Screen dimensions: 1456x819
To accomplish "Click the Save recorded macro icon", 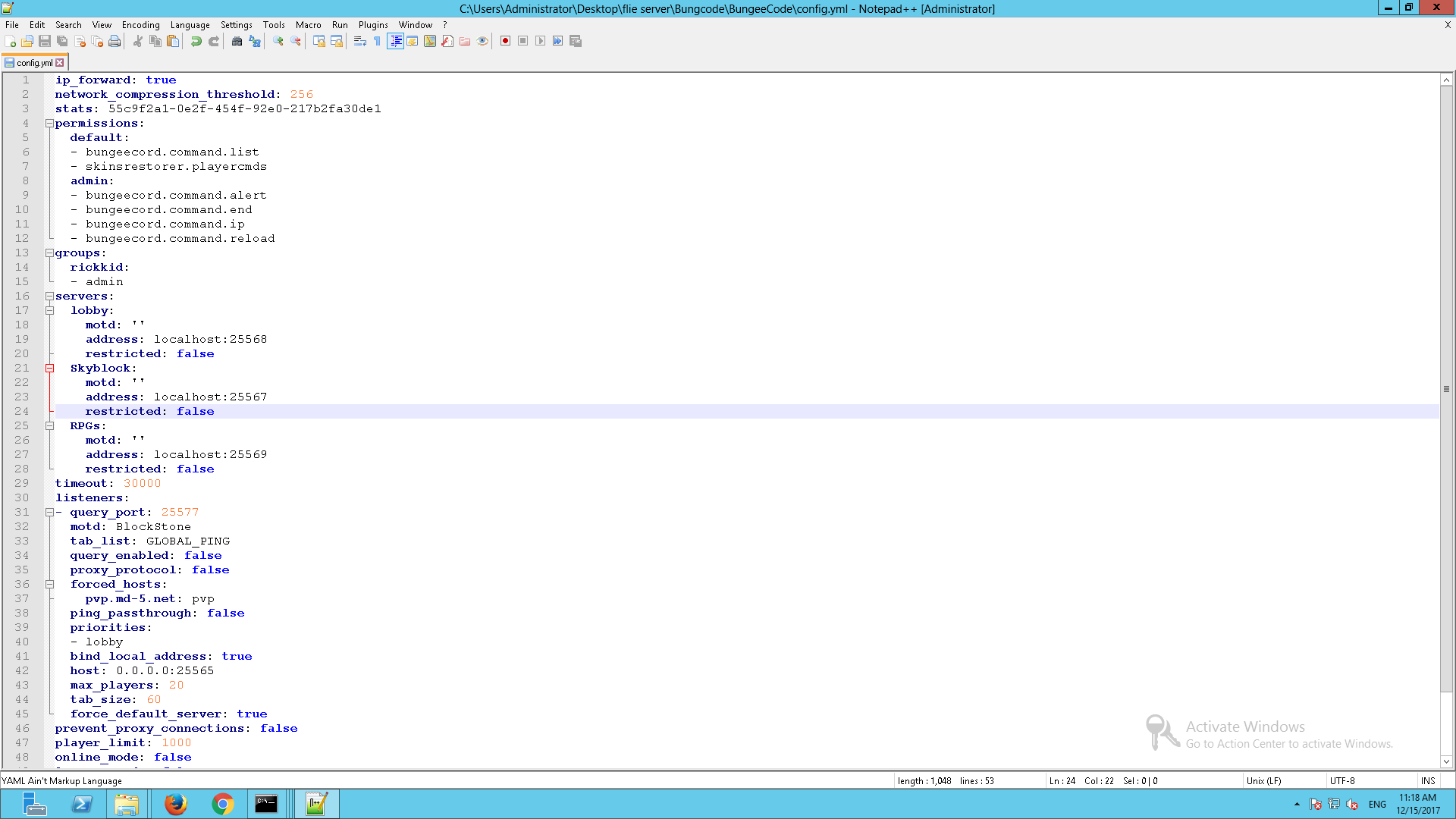I will point(576,41).
